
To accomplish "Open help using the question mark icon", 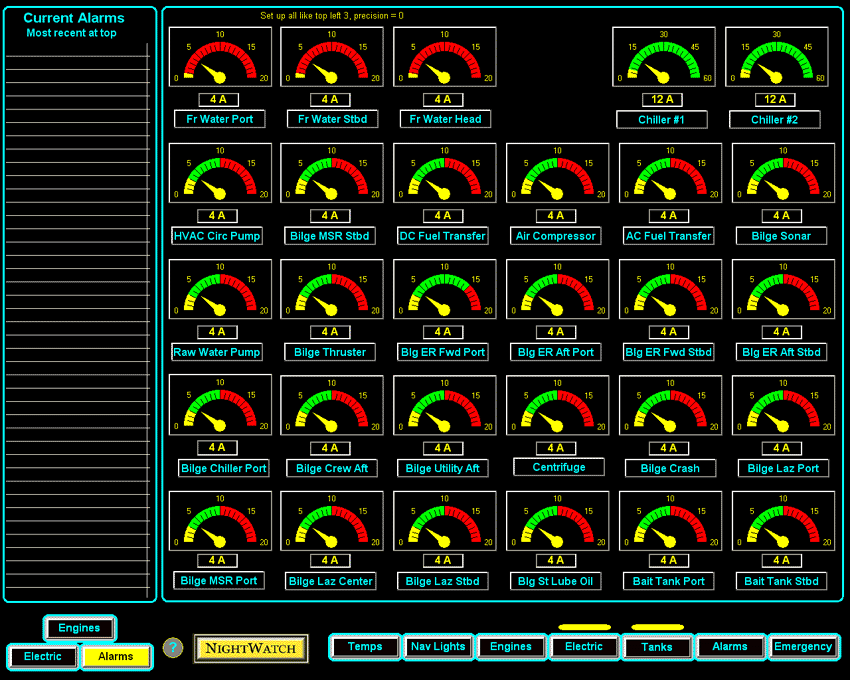I will point(172,648).
